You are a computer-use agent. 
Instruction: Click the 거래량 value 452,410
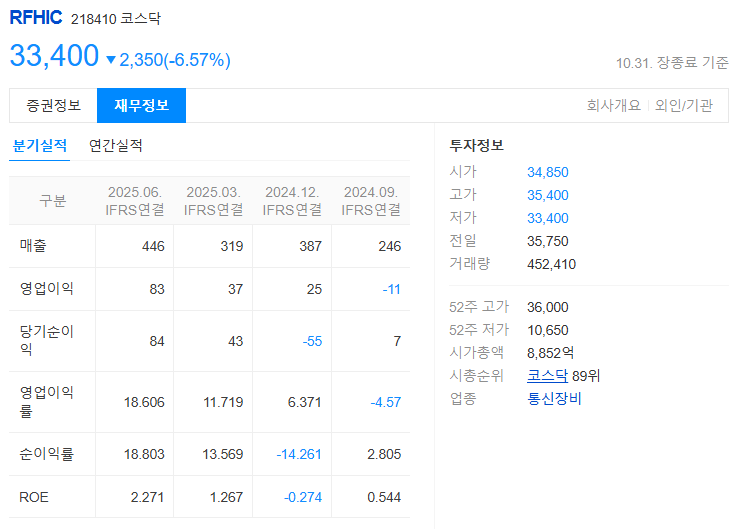tap(551, 264)
